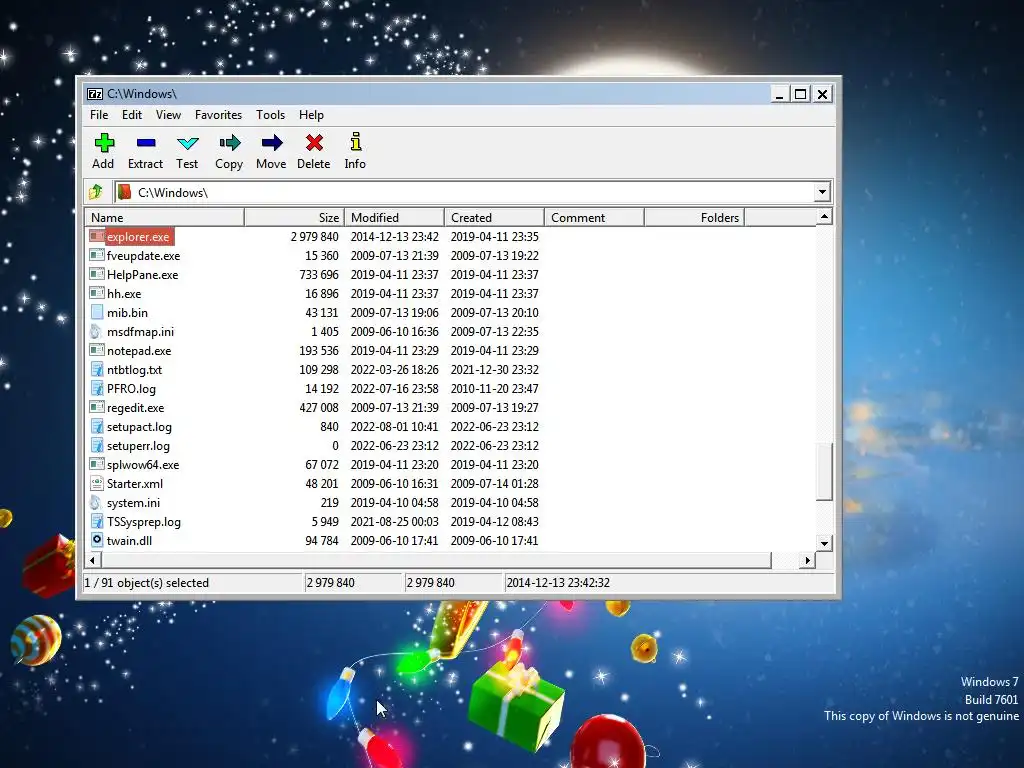The height and width of the screenshot is (768, 1024).
Task: Click the Add toolbar icon
Action: pos(104,142)
